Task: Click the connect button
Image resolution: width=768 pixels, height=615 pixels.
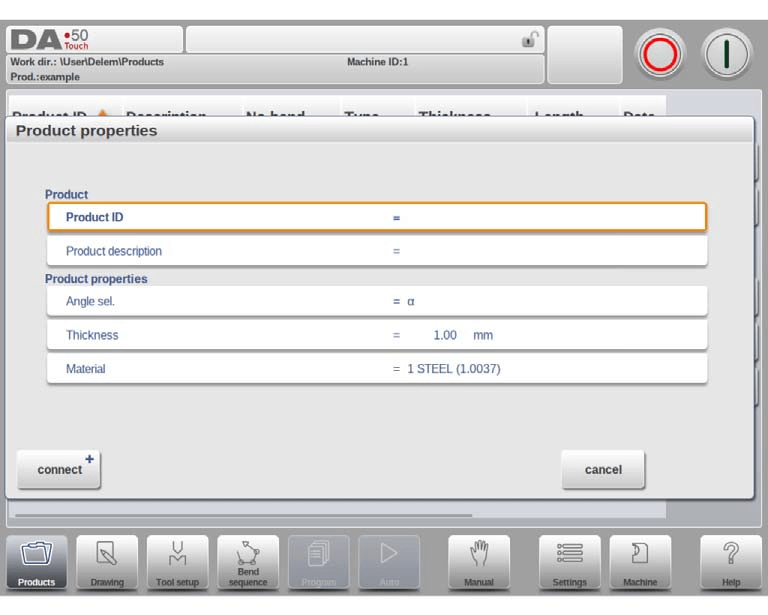Action: coord(59,469)
